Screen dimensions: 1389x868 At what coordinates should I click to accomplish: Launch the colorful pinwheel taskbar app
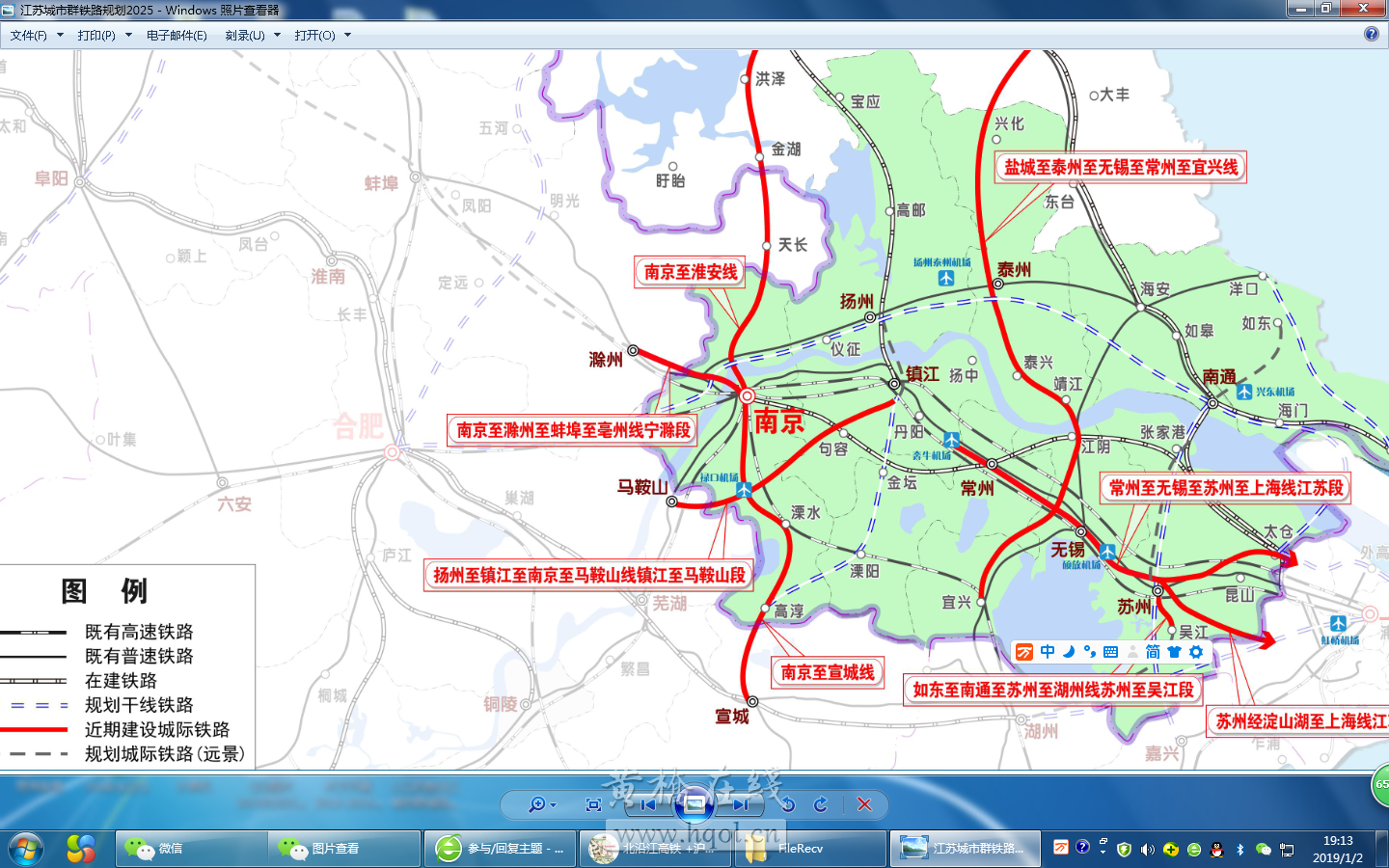pyautogui.click(x=81, y=849)
